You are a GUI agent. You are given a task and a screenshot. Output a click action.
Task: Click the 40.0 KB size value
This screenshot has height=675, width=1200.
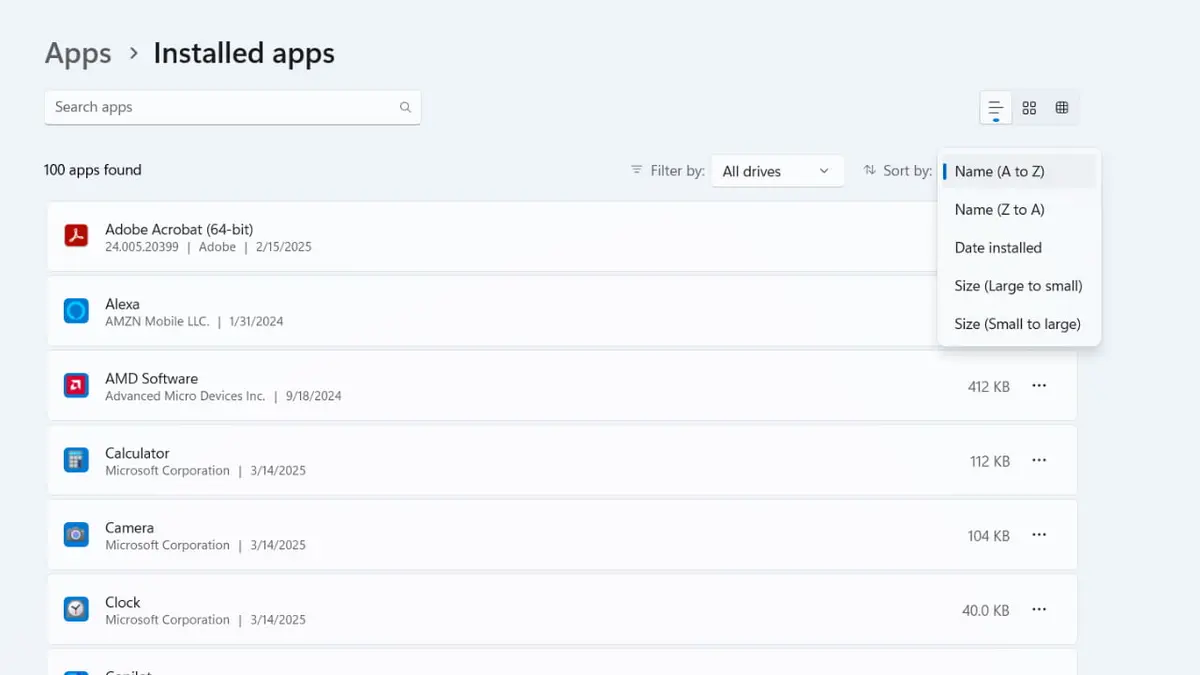click(x=986, y=610)
